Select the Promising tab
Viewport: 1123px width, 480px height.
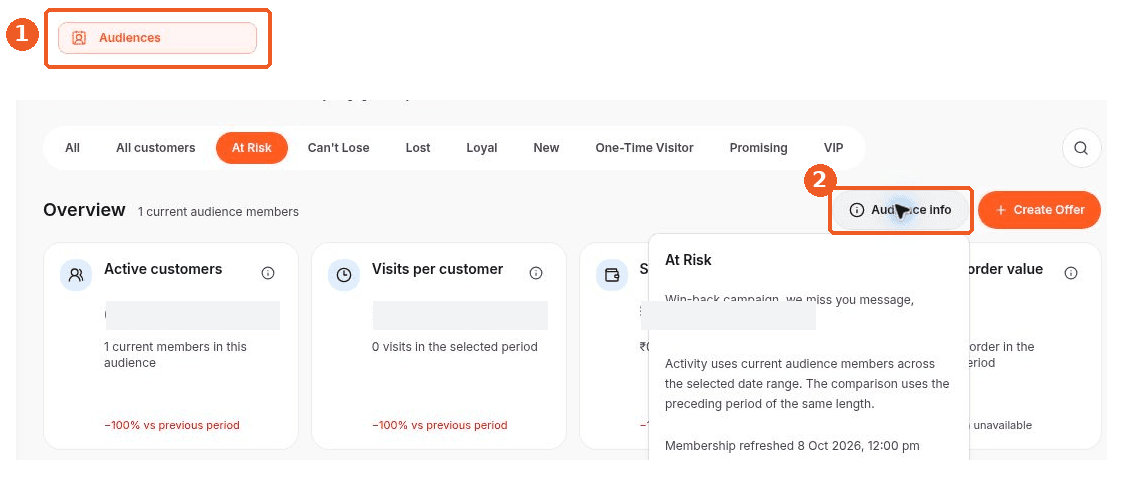click(758, 148)
